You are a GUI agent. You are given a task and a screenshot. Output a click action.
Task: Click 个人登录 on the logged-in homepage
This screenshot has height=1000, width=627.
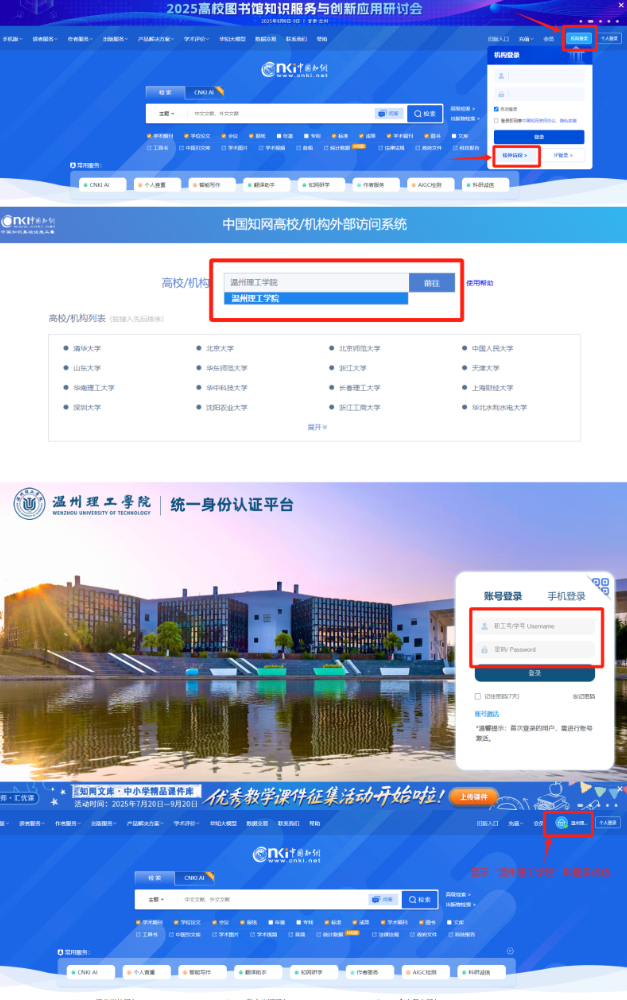point(608,823)
